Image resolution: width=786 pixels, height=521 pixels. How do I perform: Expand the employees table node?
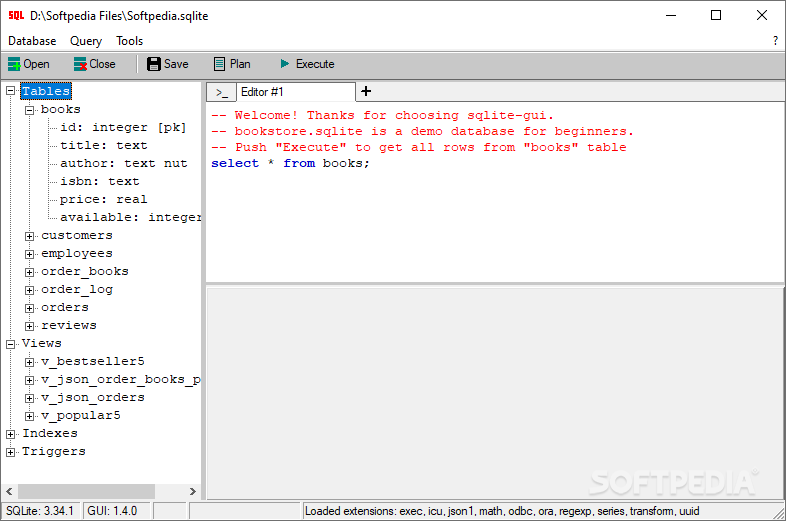tap(30, 254)
